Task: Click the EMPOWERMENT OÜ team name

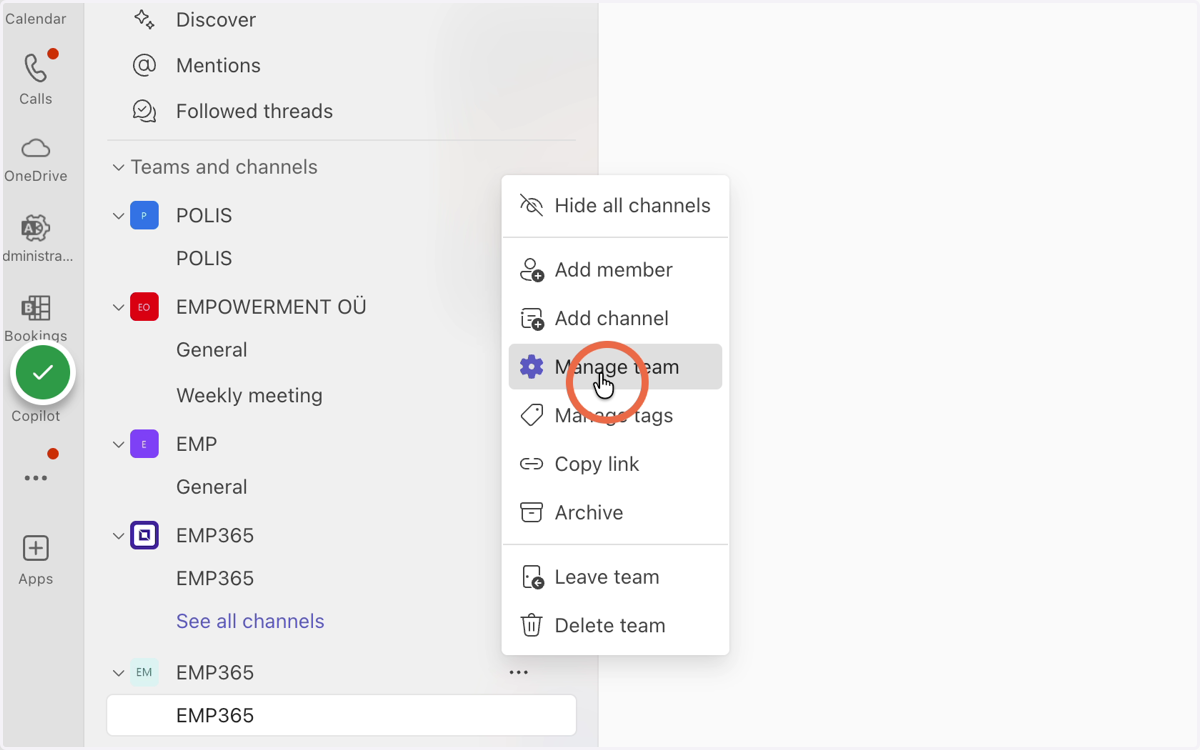Action: (x=271, y=307)
